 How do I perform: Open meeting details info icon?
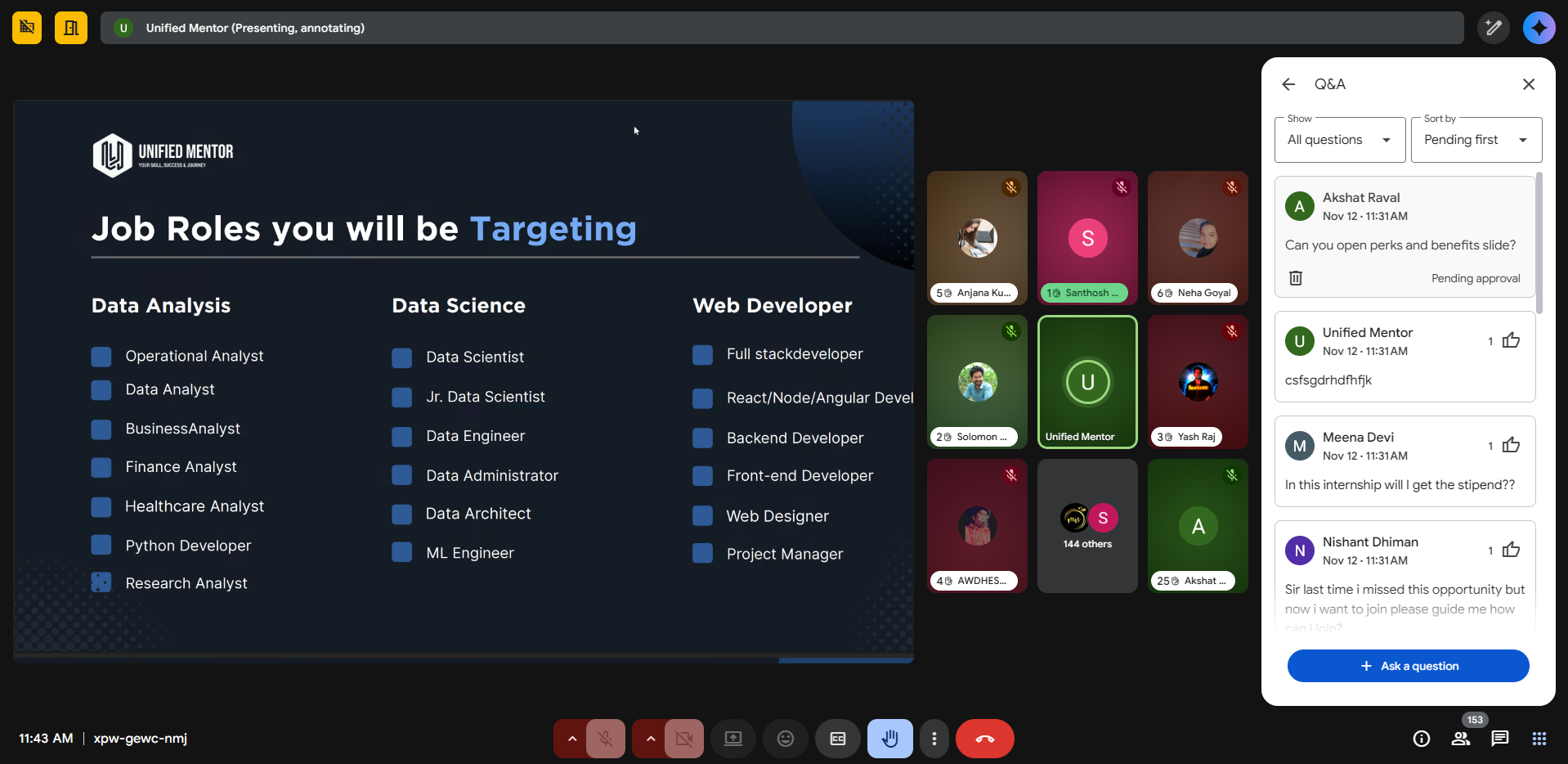click(1421, 739)
